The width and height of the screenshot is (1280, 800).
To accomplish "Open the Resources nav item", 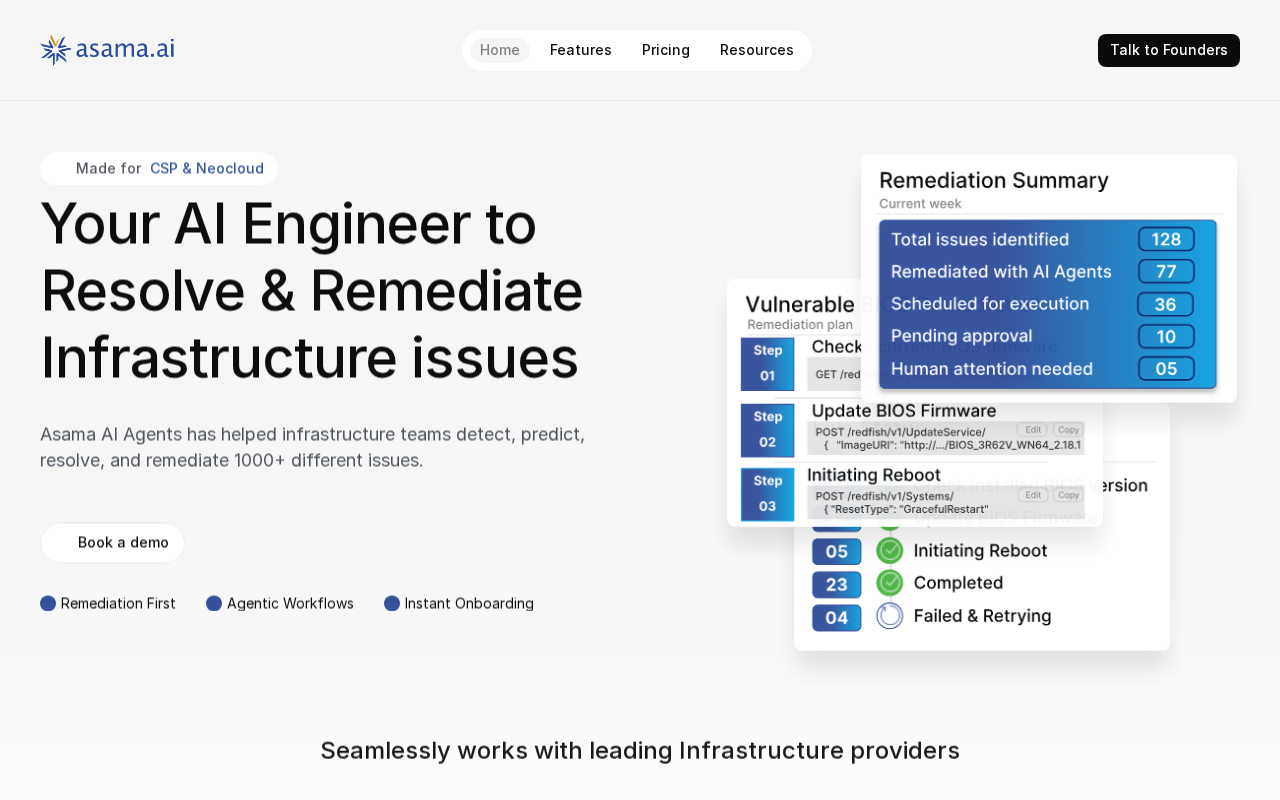I will pyautogui.click(x=757, y=50).
